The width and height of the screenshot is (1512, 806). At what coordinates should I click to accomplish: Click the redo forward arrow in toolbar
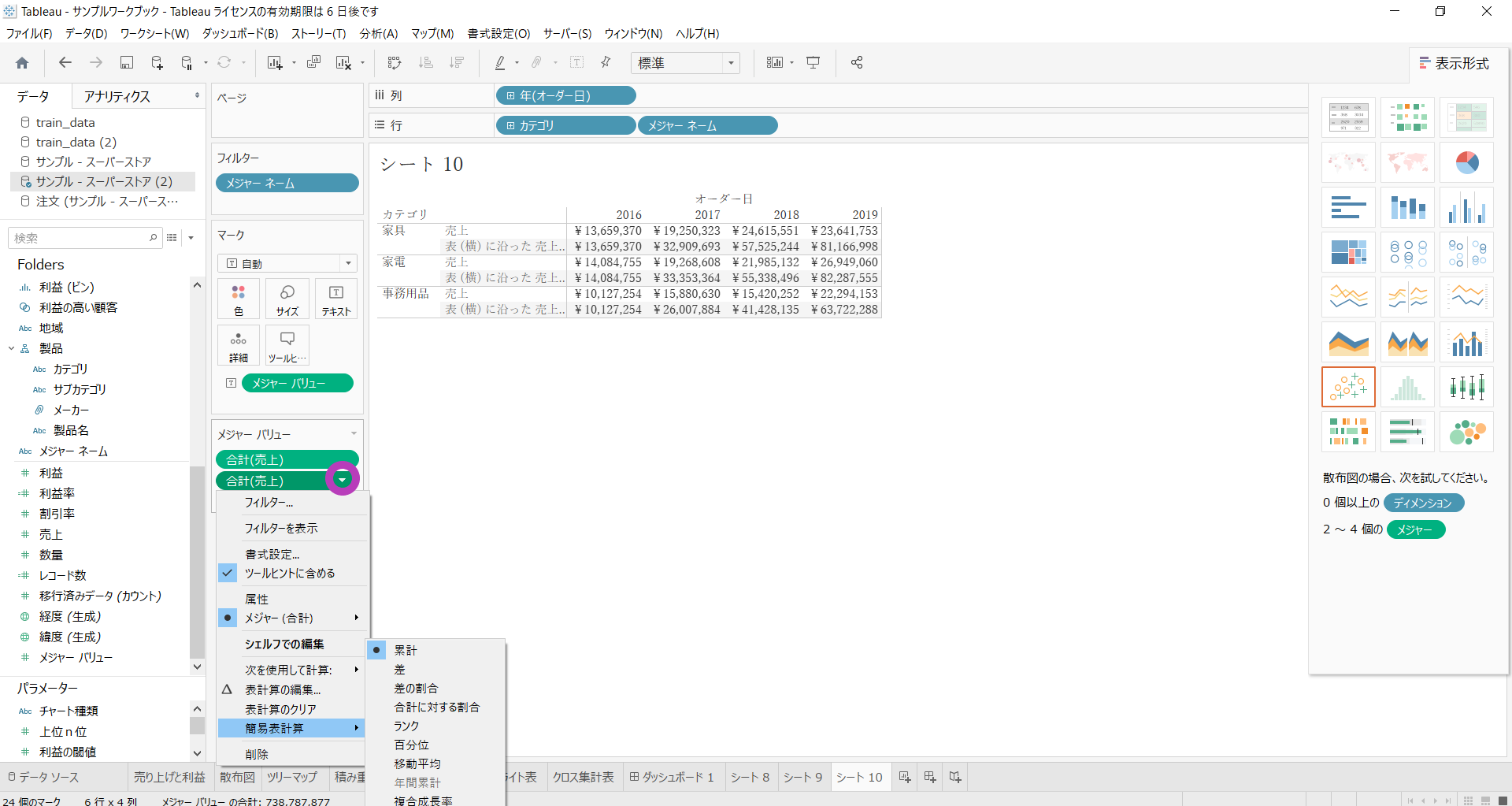click(96, 63)
